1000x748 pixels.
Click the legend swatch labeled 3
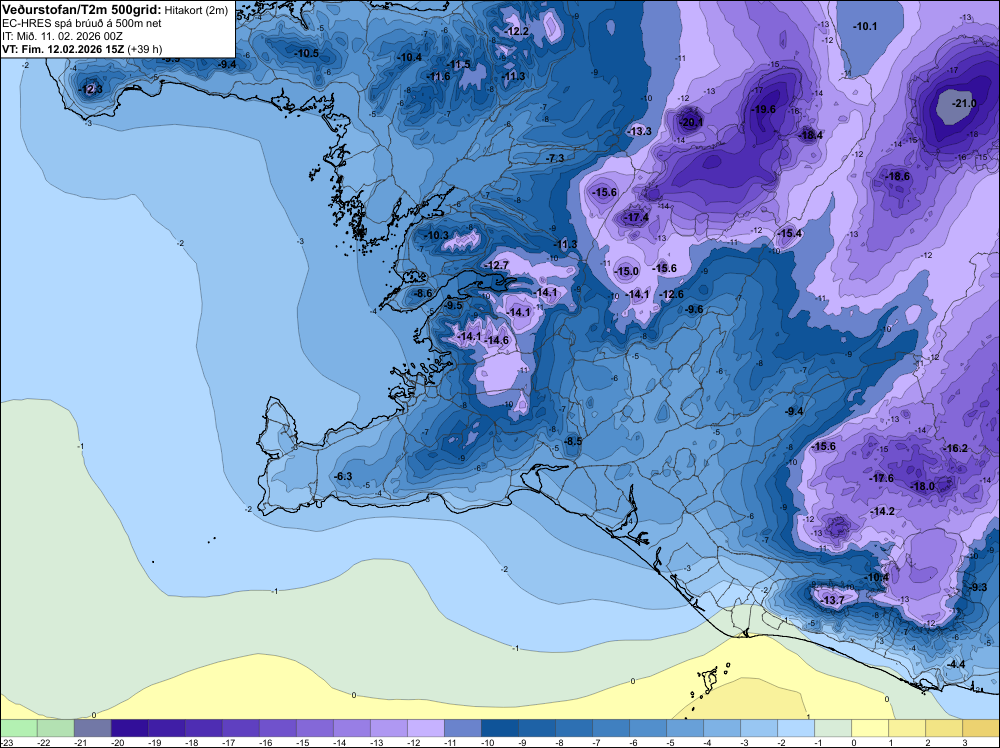tap(980, 728)
